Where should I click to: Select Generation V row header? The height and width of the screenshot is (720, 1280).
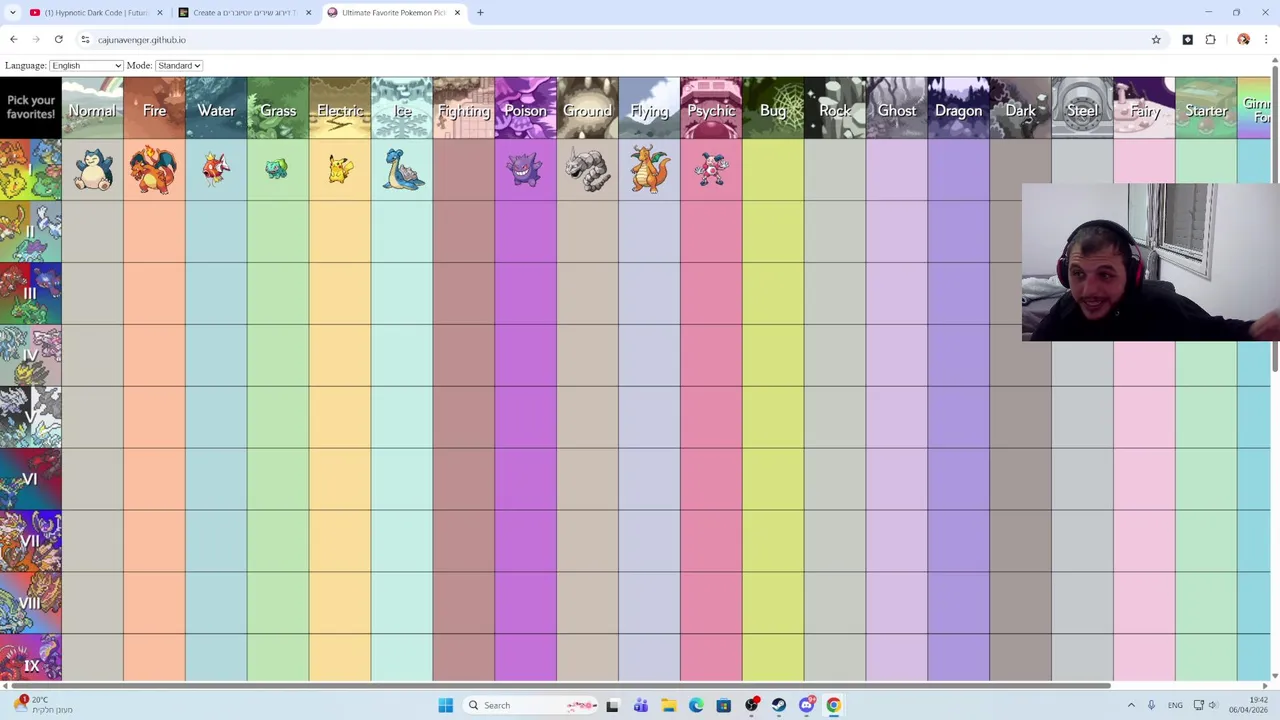[31, 418]
